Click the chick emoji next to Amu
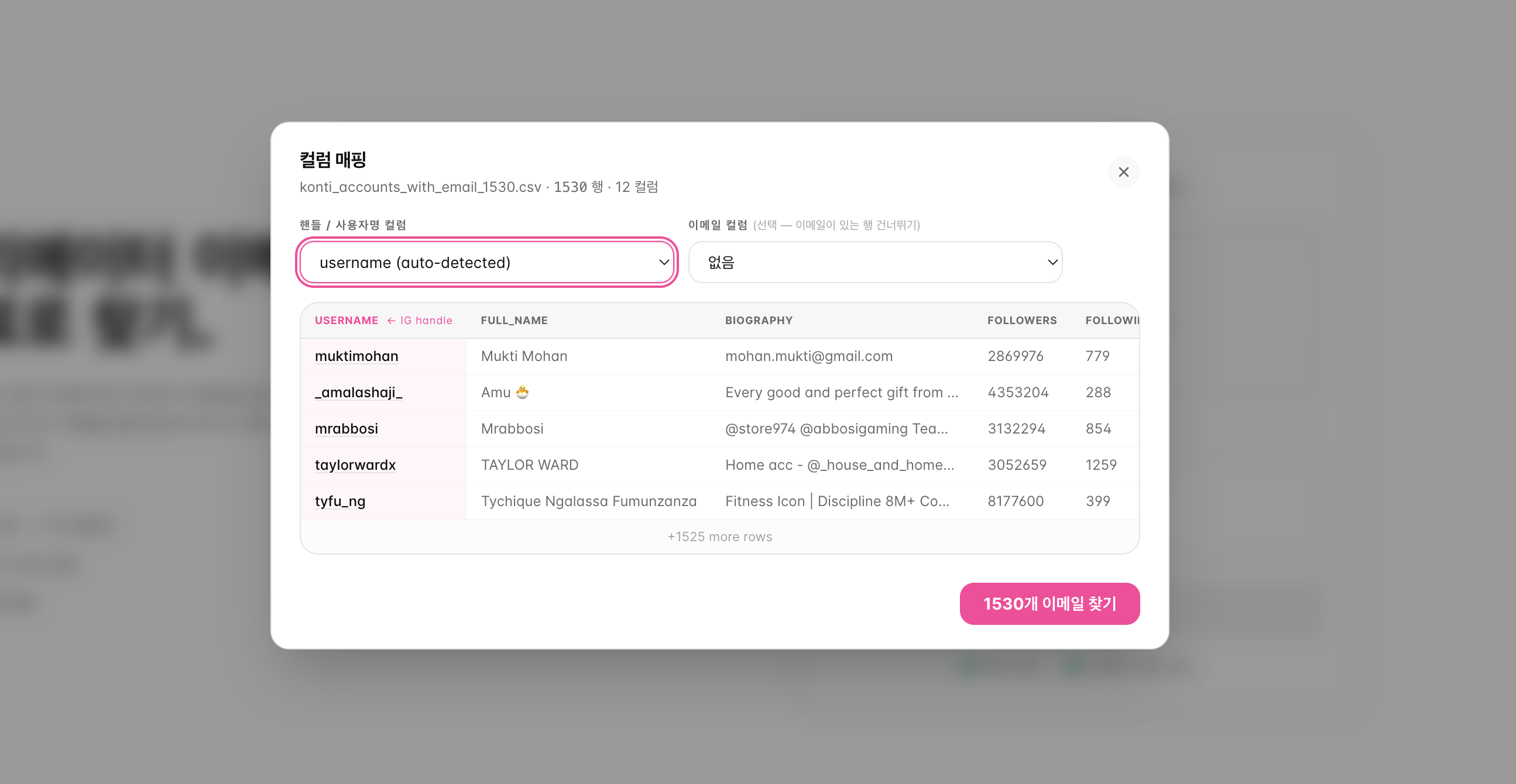Image resolution: width=1516 pixels, height=784 pixels. point(522,393)
